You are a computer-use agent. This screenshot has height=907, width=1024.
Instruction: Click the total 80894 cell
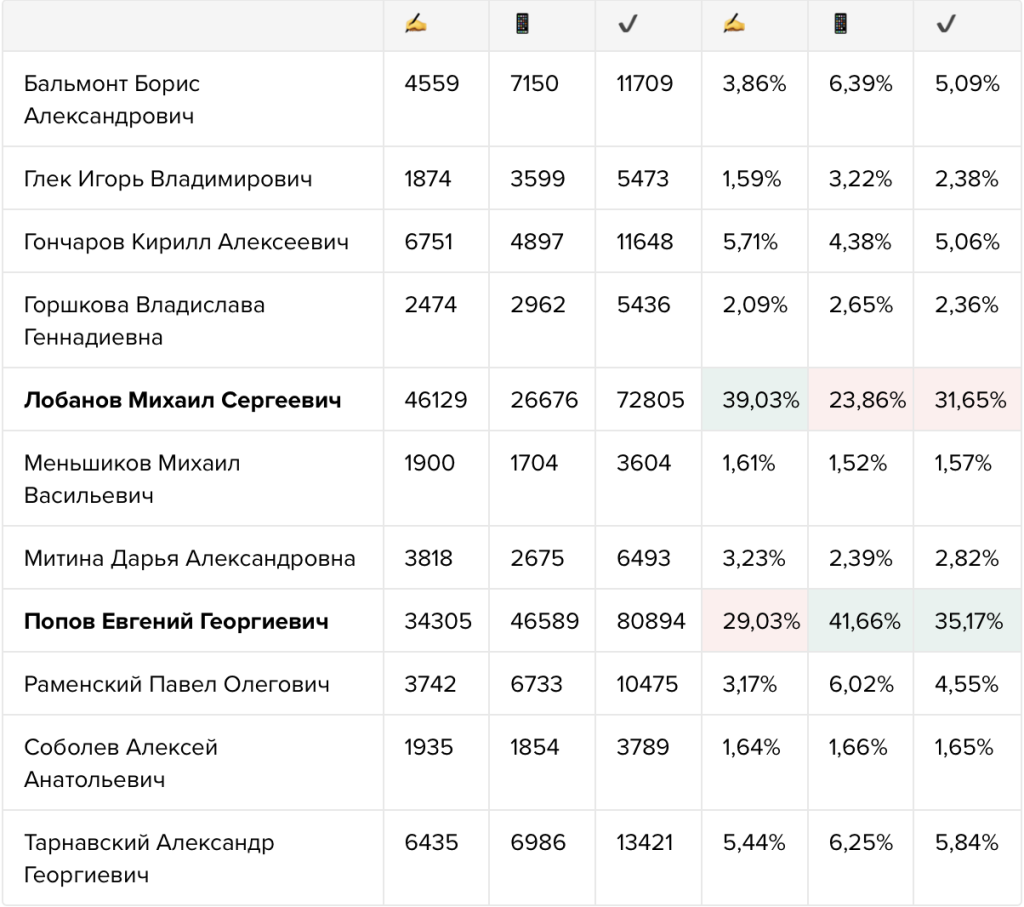pos(648,620)
